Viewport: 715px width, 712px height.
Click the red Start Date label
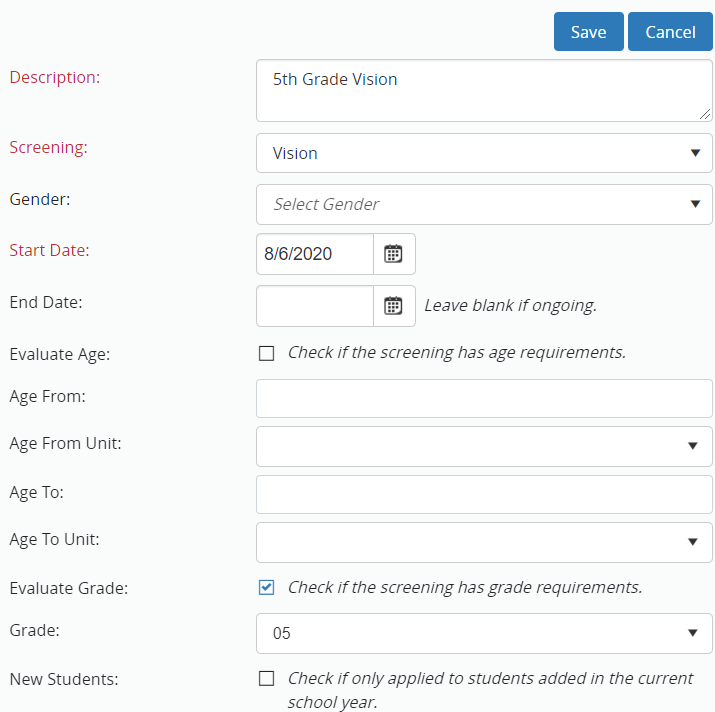(x=49, y=250)
